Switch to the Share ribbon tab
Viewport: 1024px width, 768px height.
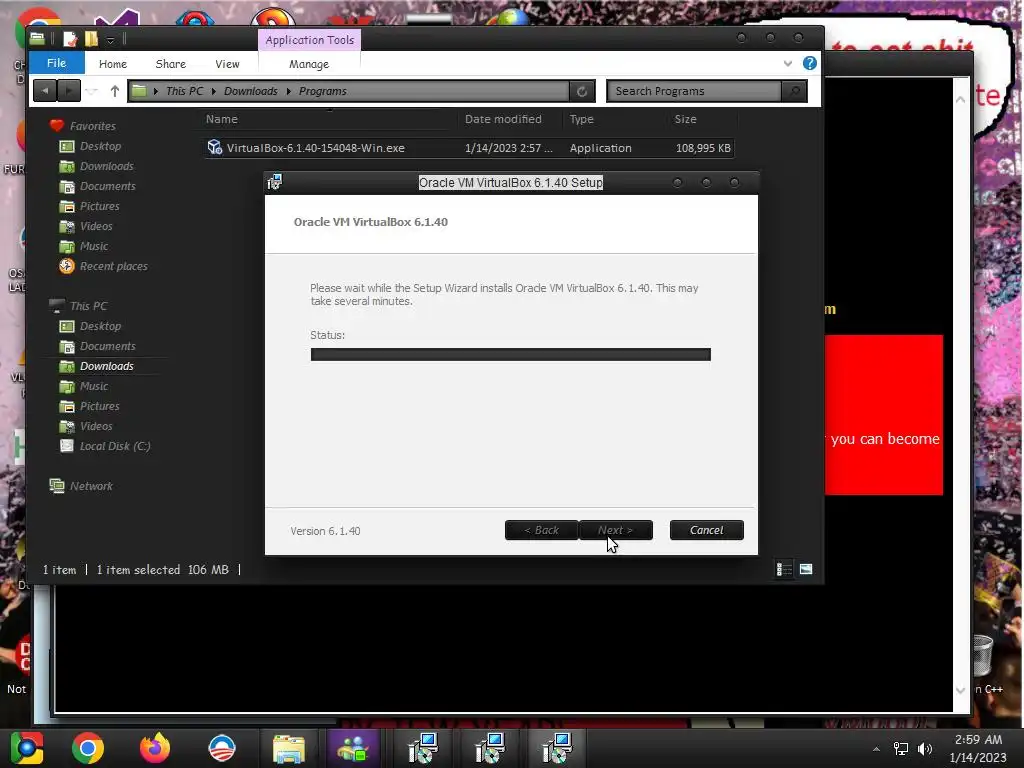click(170, 64)
